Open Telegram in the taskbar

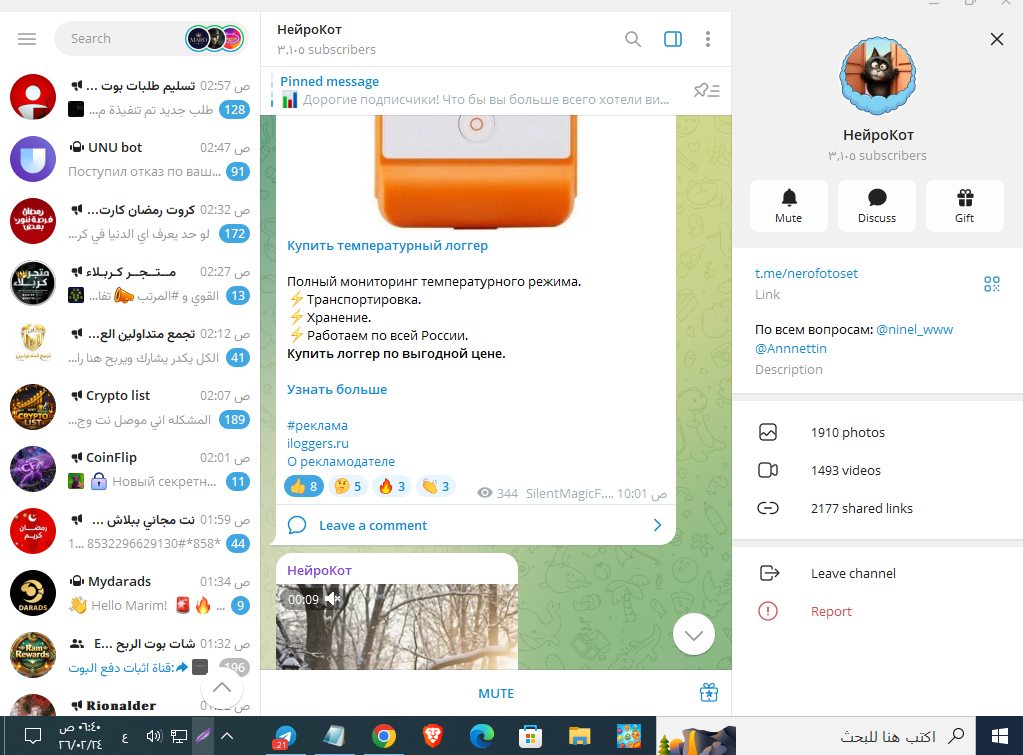[x=285, y=736]
